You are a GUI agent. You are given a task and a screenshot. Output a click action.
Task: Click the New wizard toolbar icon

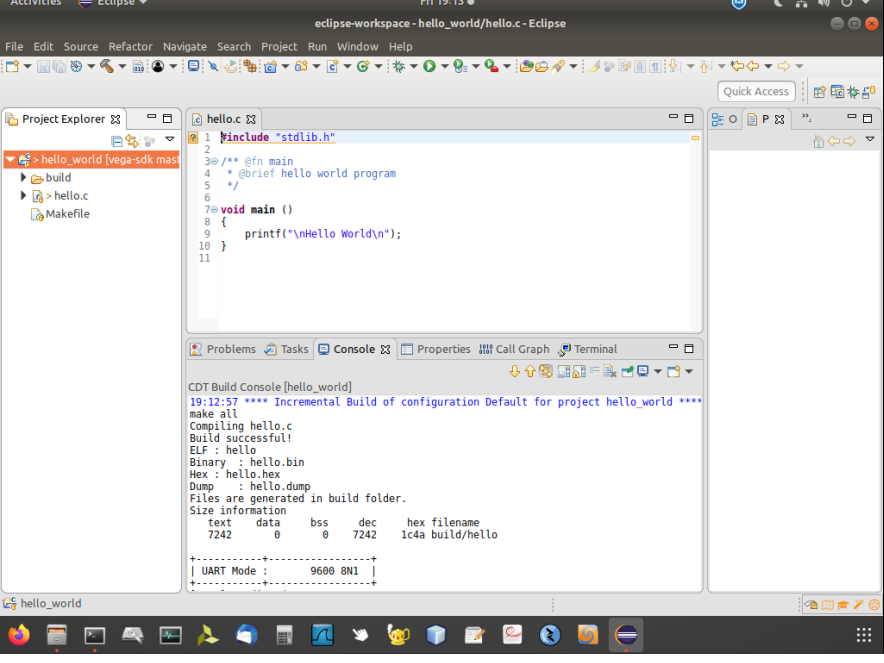12,67
